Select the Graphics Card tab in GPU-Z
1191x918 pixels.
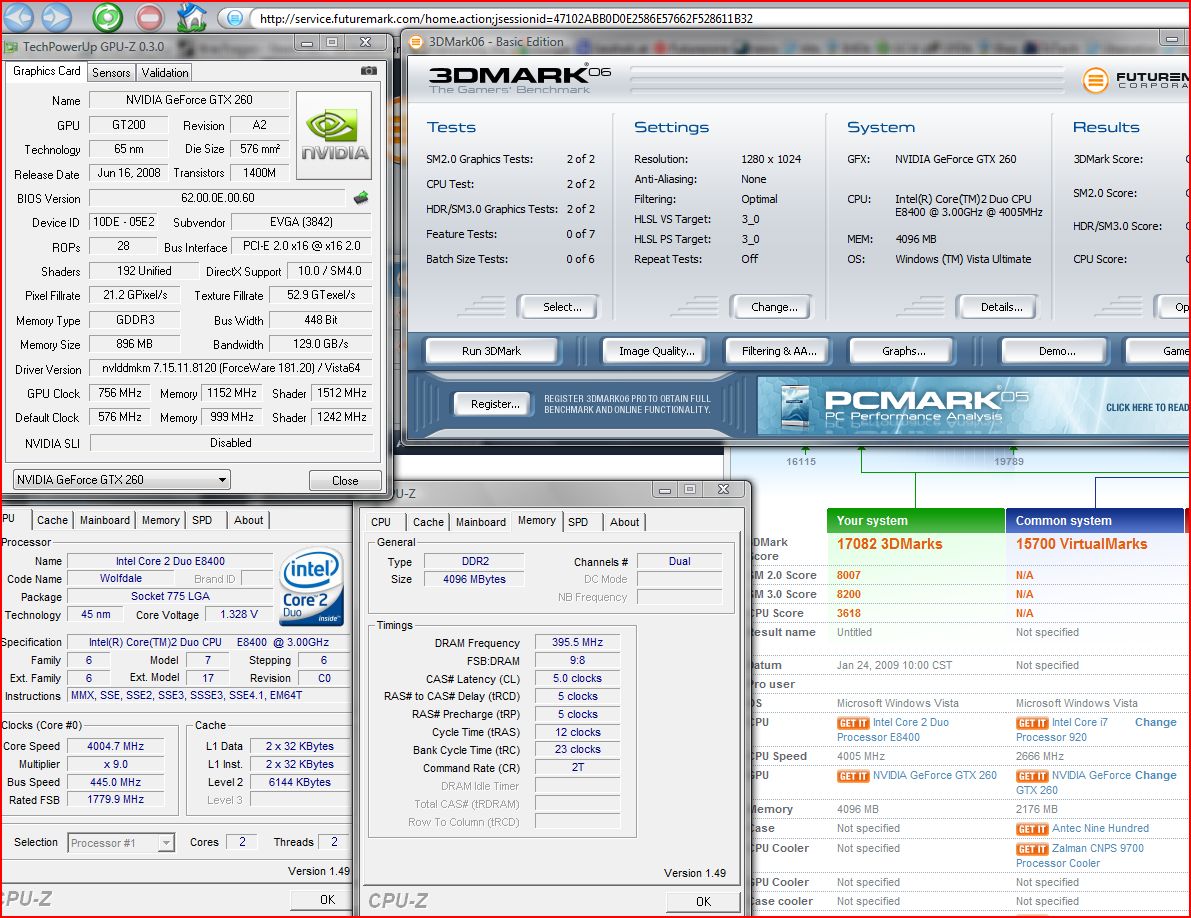pyautogui.click(x=46, y=71)
